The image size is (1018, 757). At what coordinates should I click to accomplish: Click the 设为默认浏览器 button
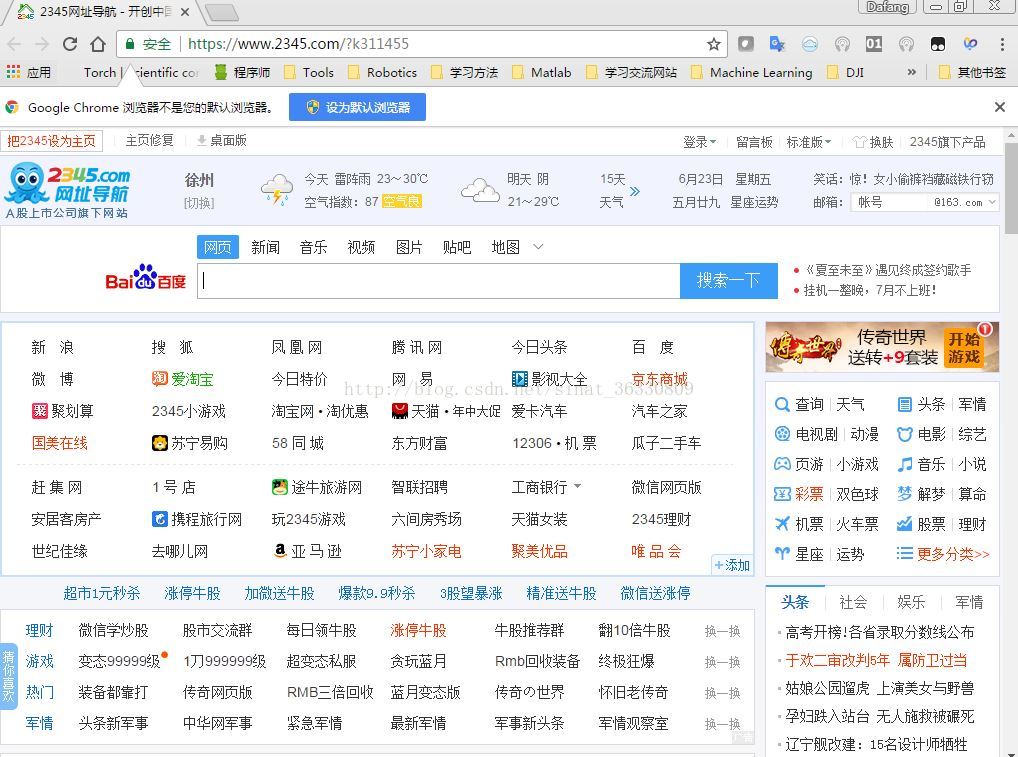tap(357, 107)
